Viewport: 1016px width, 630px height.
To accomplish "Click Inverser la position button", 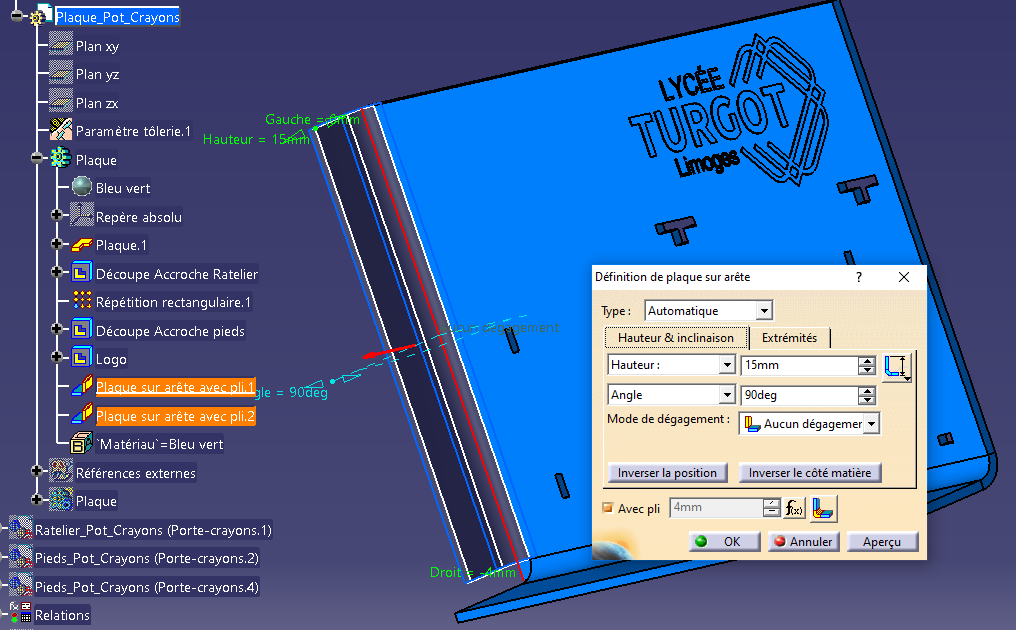I will [x=667, y=473].
